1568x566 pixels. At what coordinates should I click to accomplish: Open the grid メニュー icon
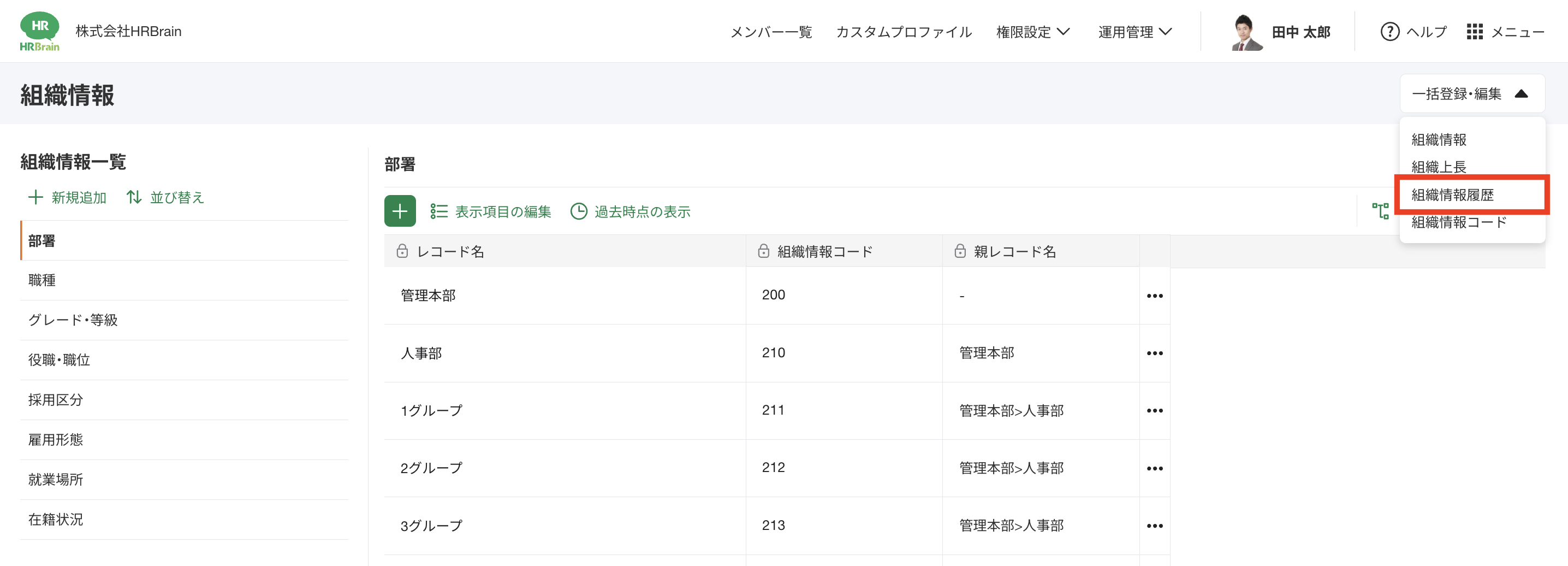coord(1475,32)
